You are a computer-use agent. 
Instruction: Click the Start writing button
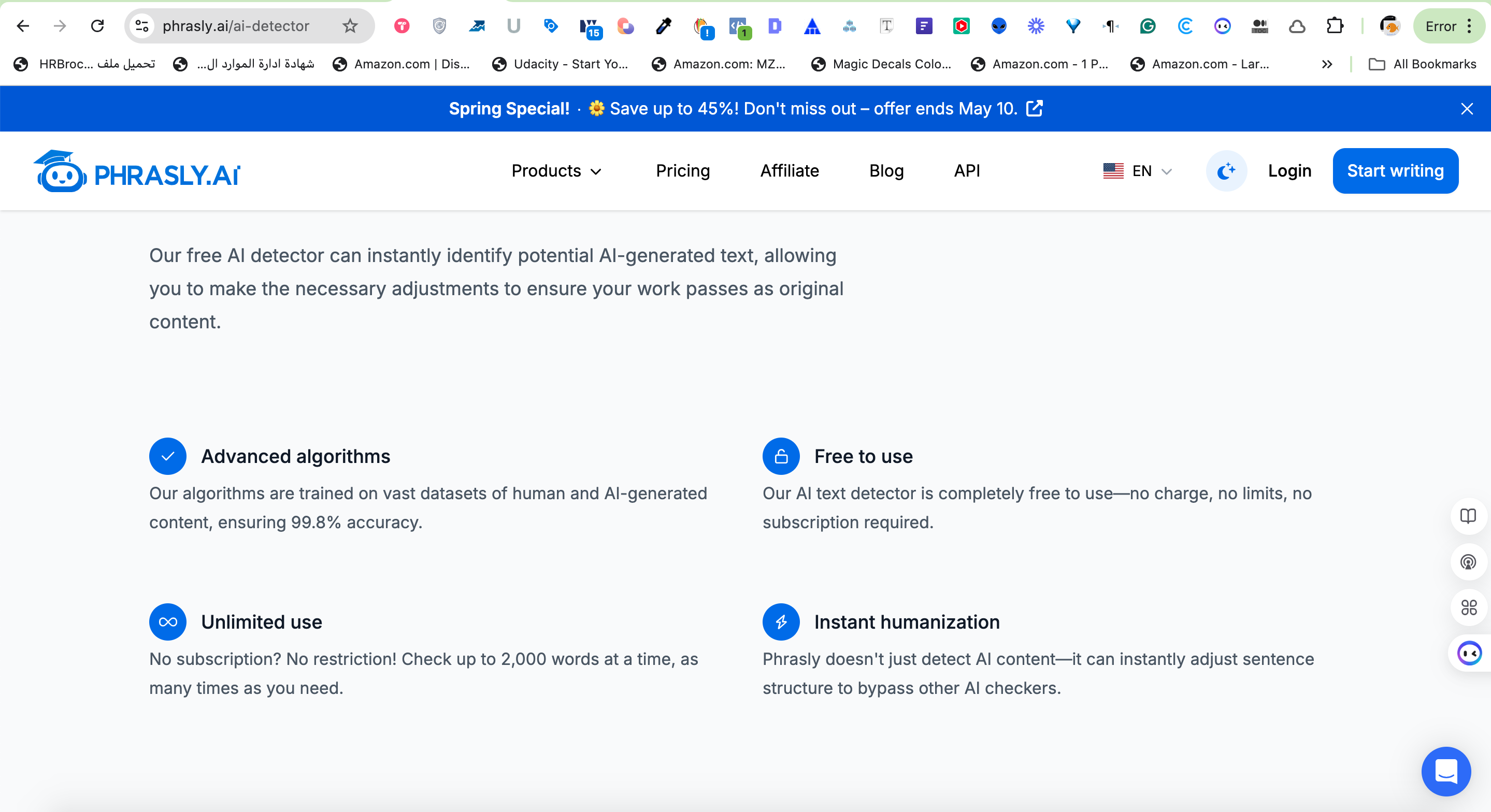[x=1396, y=171]
